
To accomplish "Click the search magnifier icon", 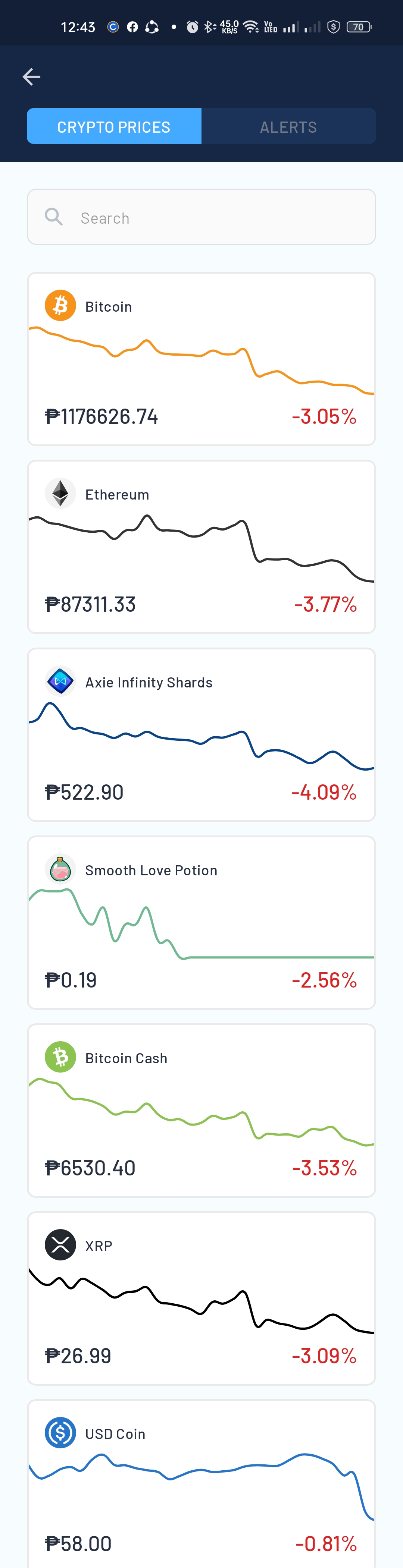I will pyautogui.click(x=54, y=217).
